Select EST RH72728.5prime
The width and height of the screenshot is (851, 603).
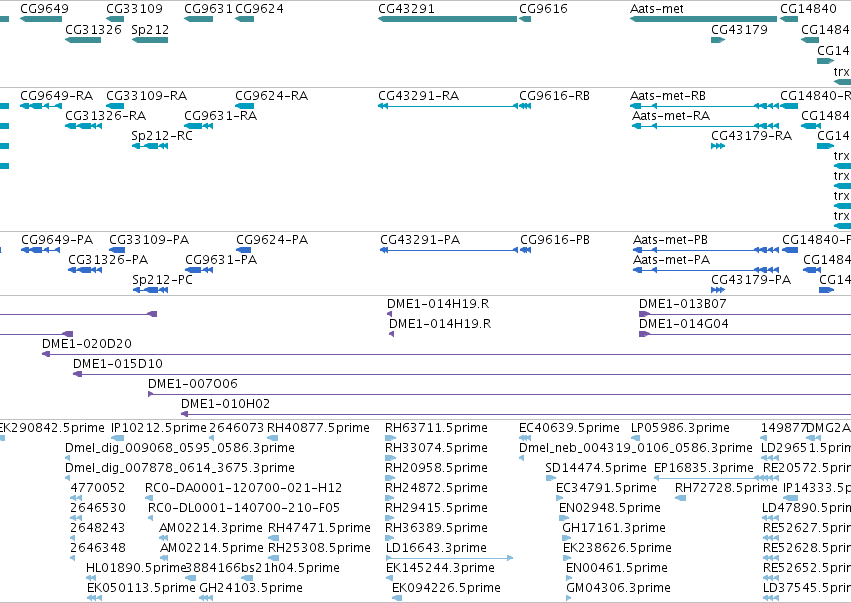click(726, 488)
